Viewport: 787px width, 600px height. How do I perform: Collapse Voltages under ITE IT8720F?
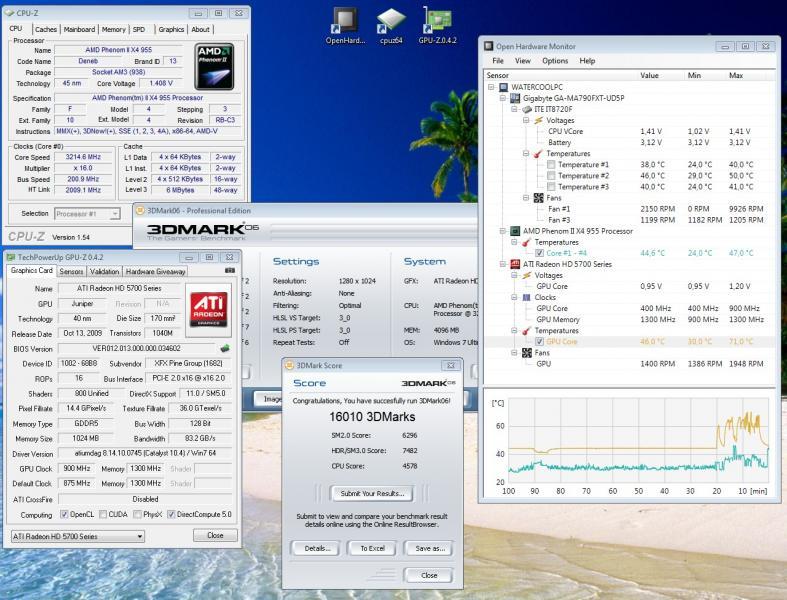pos(526,121)
